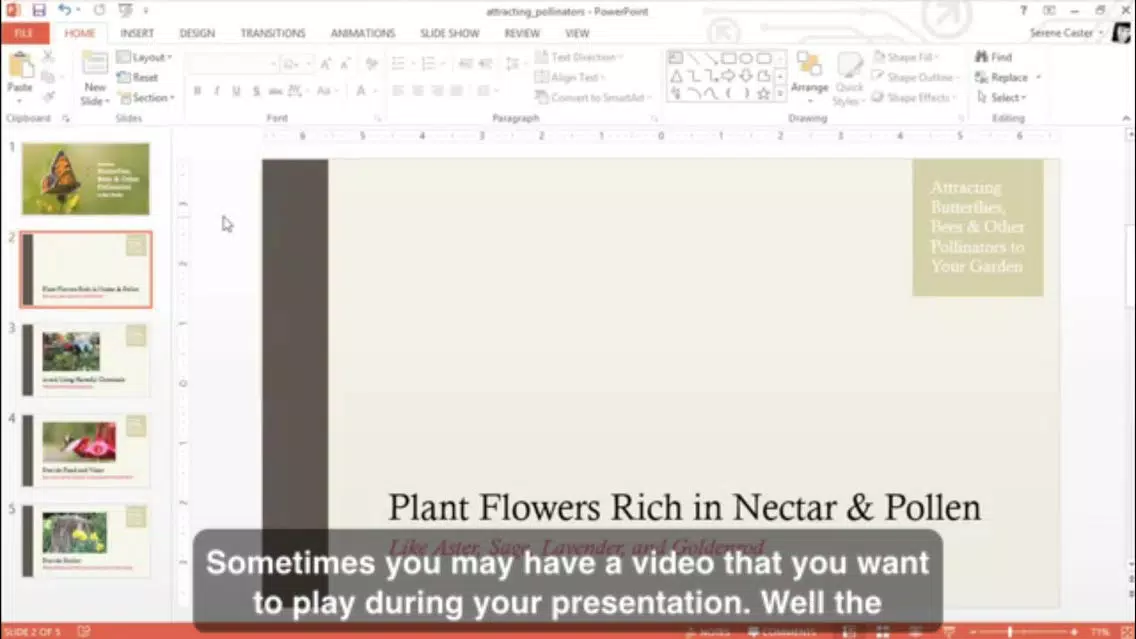Toggle Italic formatting
1136x639 pixels.
[217, 91]
